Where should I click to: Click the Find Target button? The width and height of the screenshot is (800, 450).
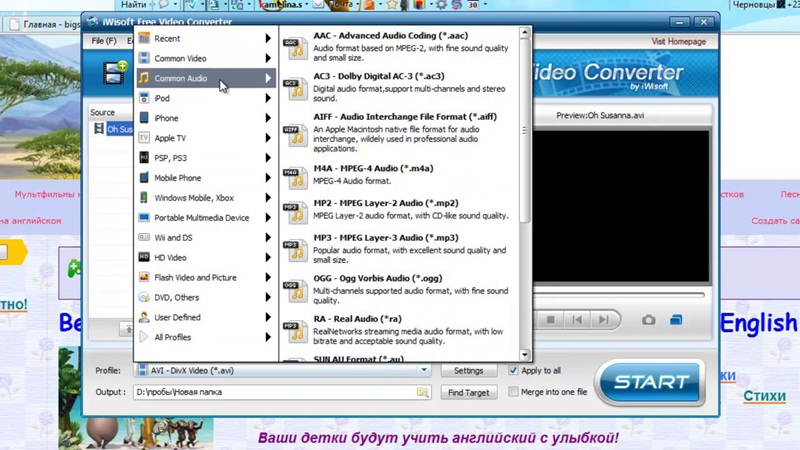468,392
